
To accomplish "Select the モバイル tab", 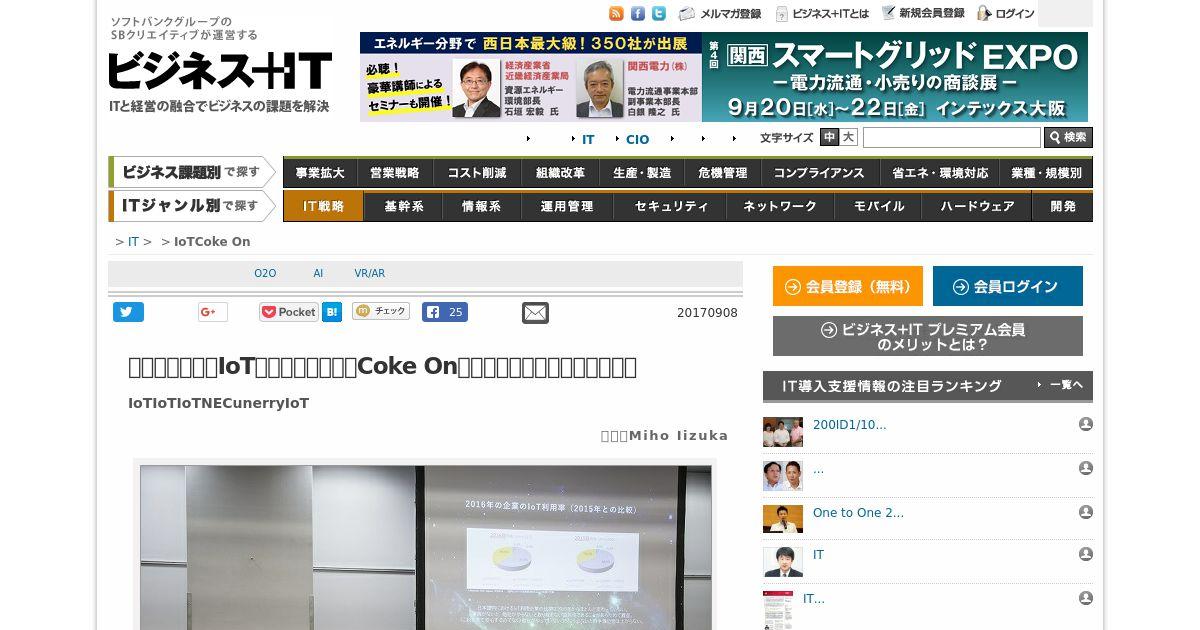I will pos(879,207).
